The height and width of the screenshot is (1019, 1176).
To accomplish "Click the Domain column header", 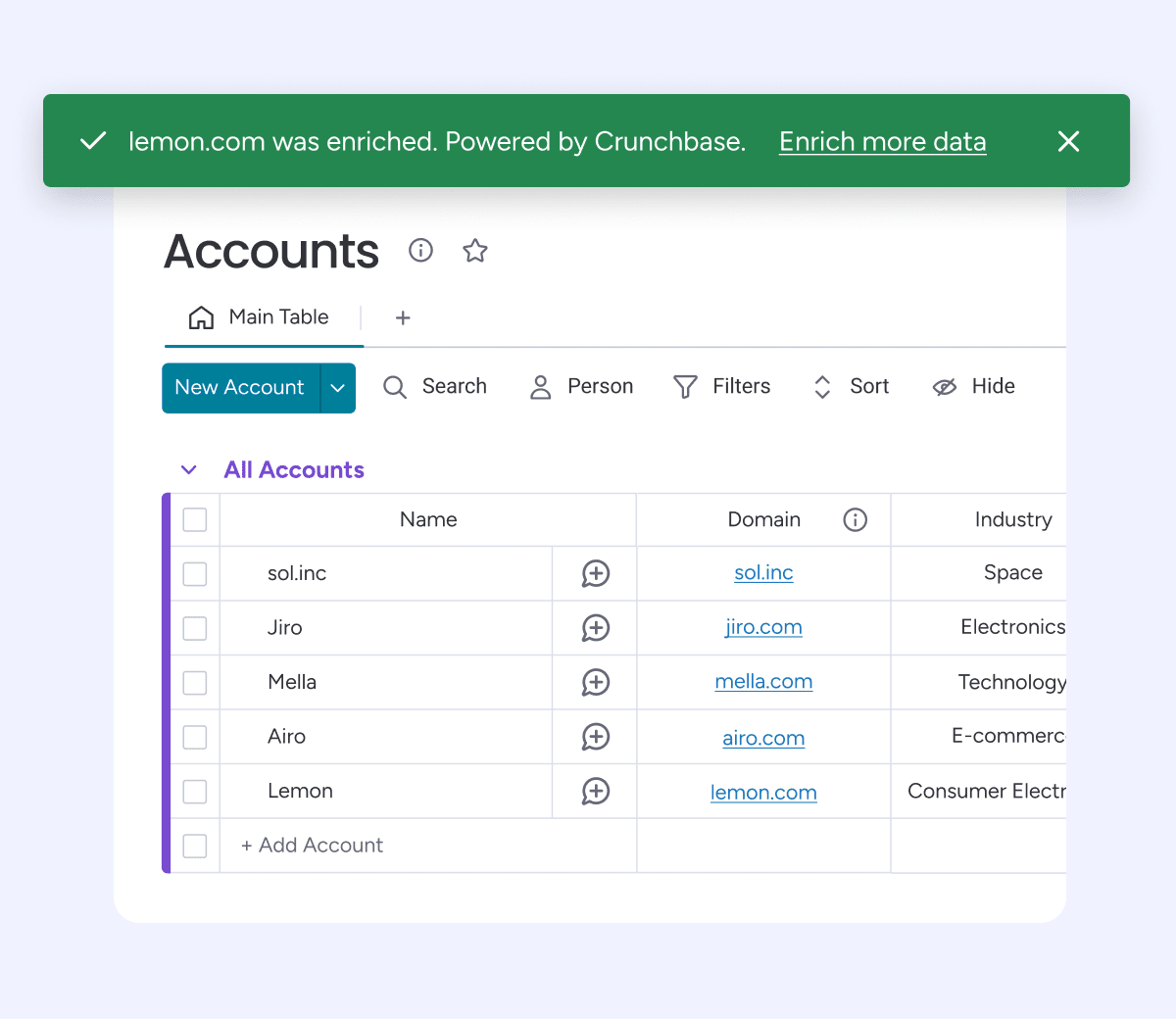I will pos(763,519).
